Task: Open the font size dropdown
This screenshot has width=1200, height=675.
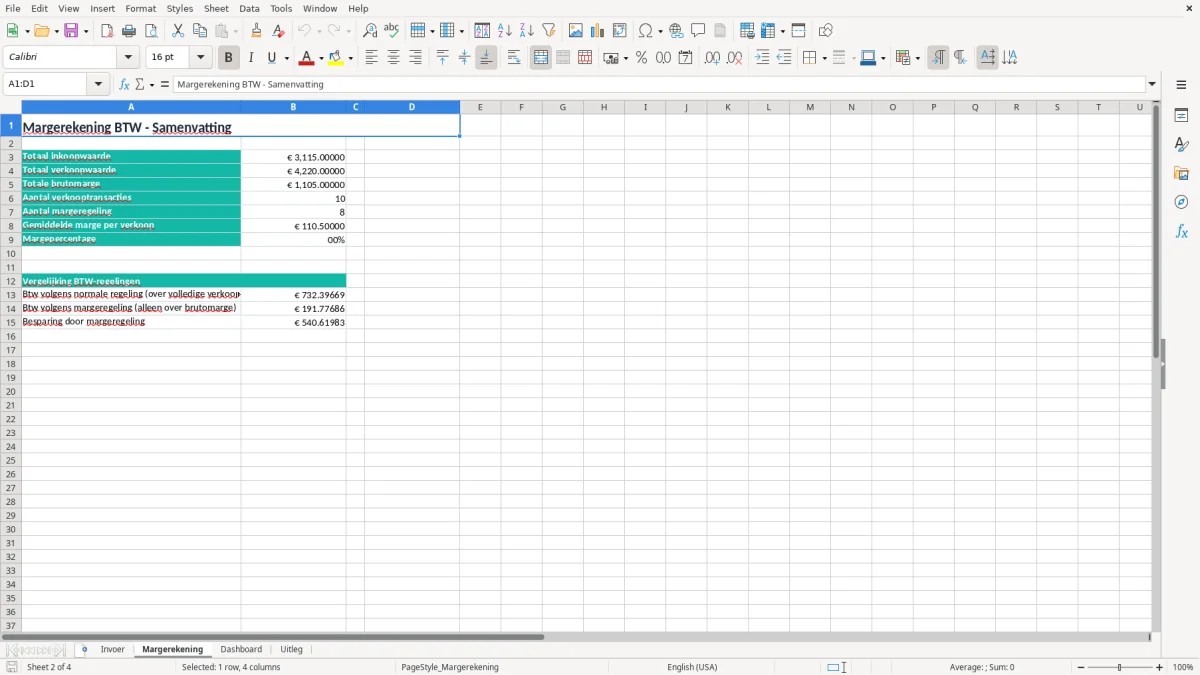Action: point(200,58)
